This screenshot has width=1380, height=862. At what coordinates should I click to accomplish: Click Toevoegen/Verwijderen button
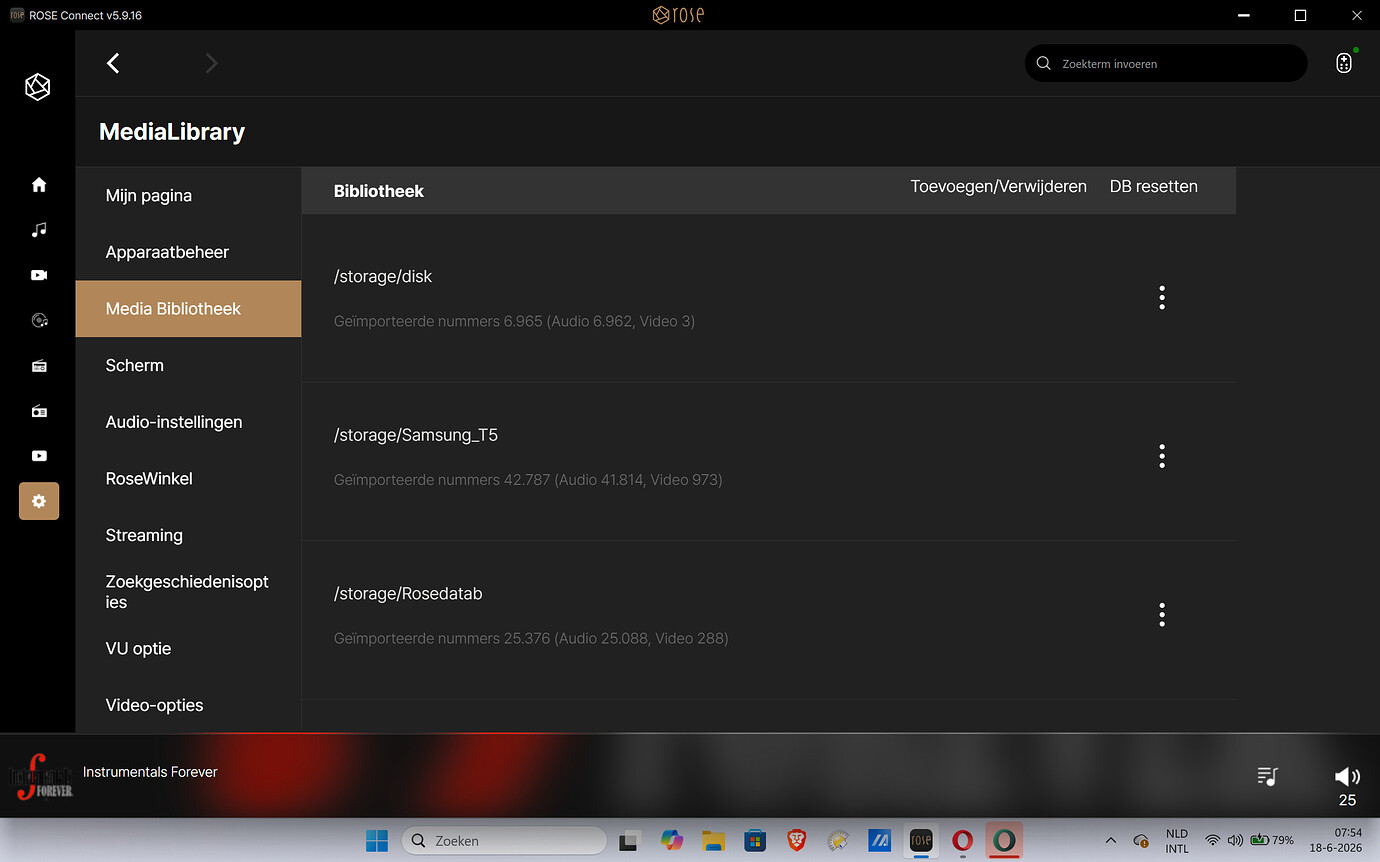click(998, 186)
